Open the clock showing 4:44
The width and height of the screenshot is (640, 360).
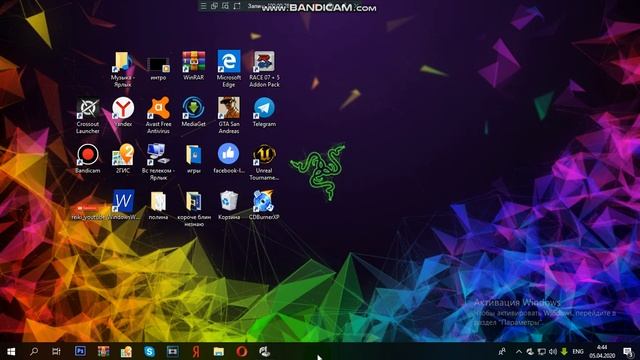(602, 351)
